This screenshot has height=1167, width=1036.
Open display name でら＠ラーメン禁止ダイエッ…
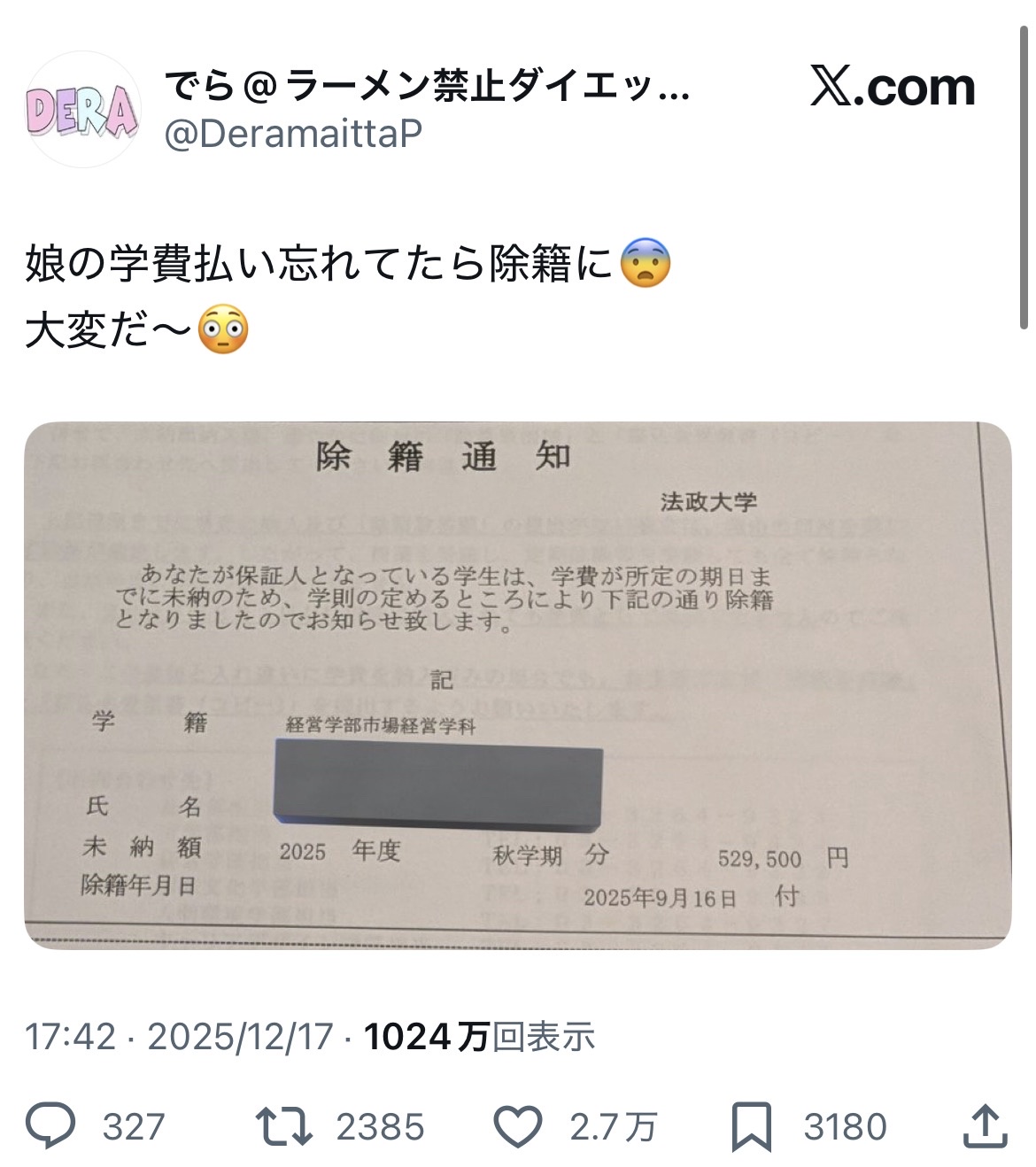(427, 86)
